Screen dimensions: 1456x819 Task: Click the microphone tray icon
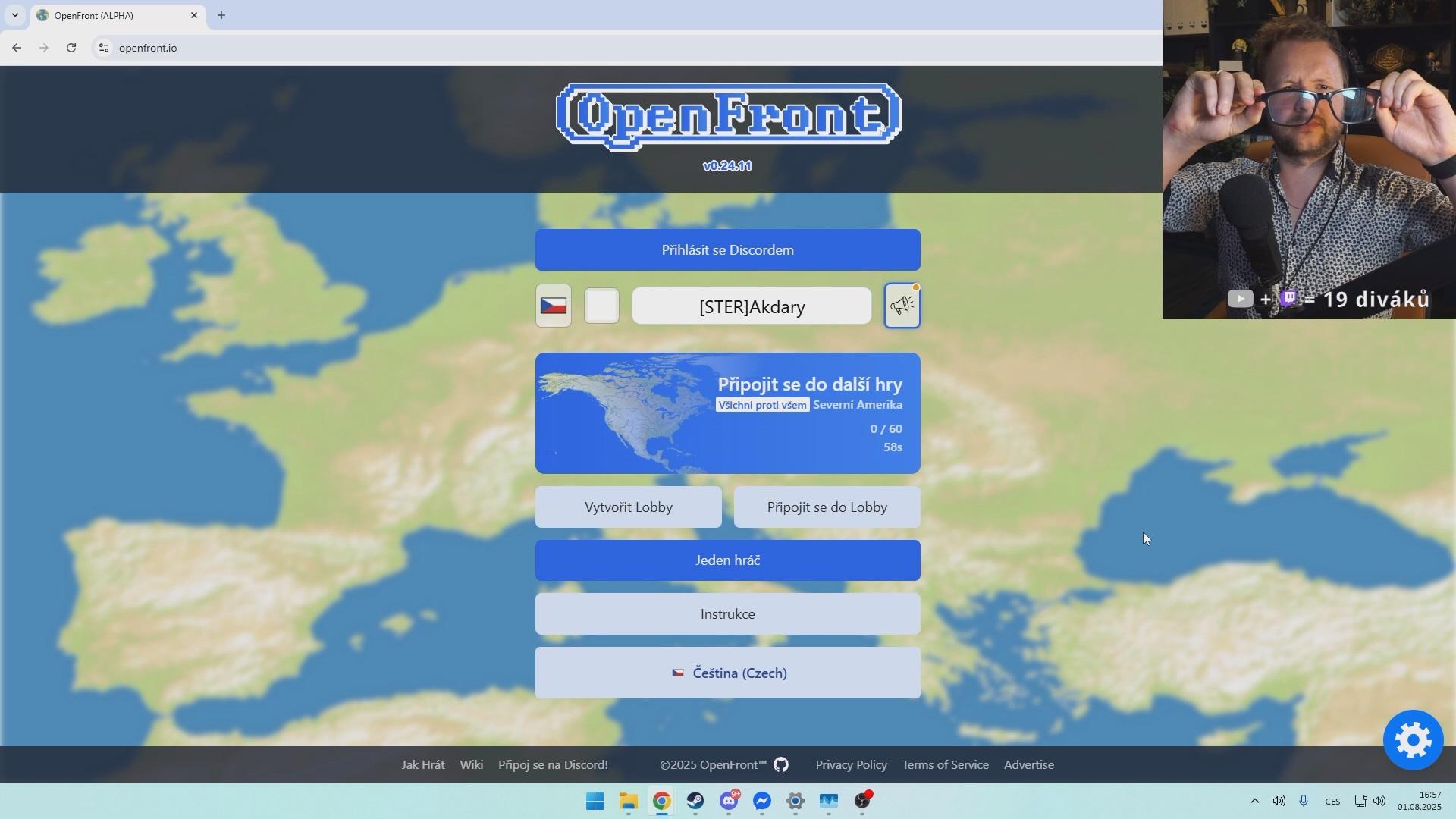click(x=1304, y=801)
